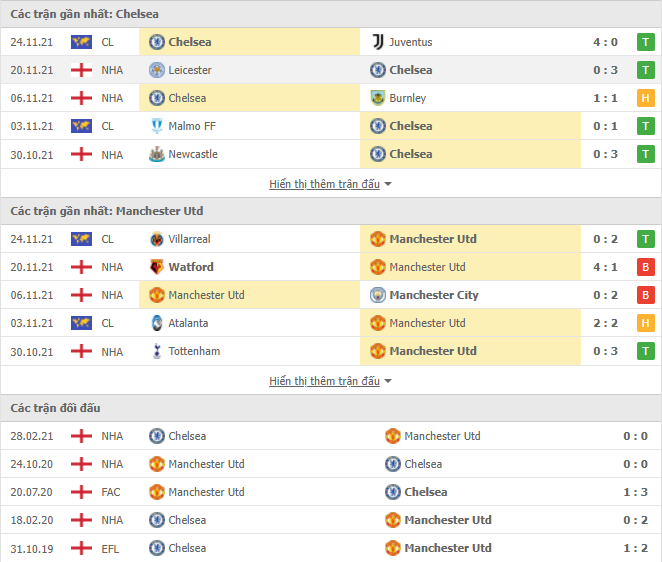The image size is (662, 562).
Task: Expand more Manchester Utd matches list
Action: [325, 381]
